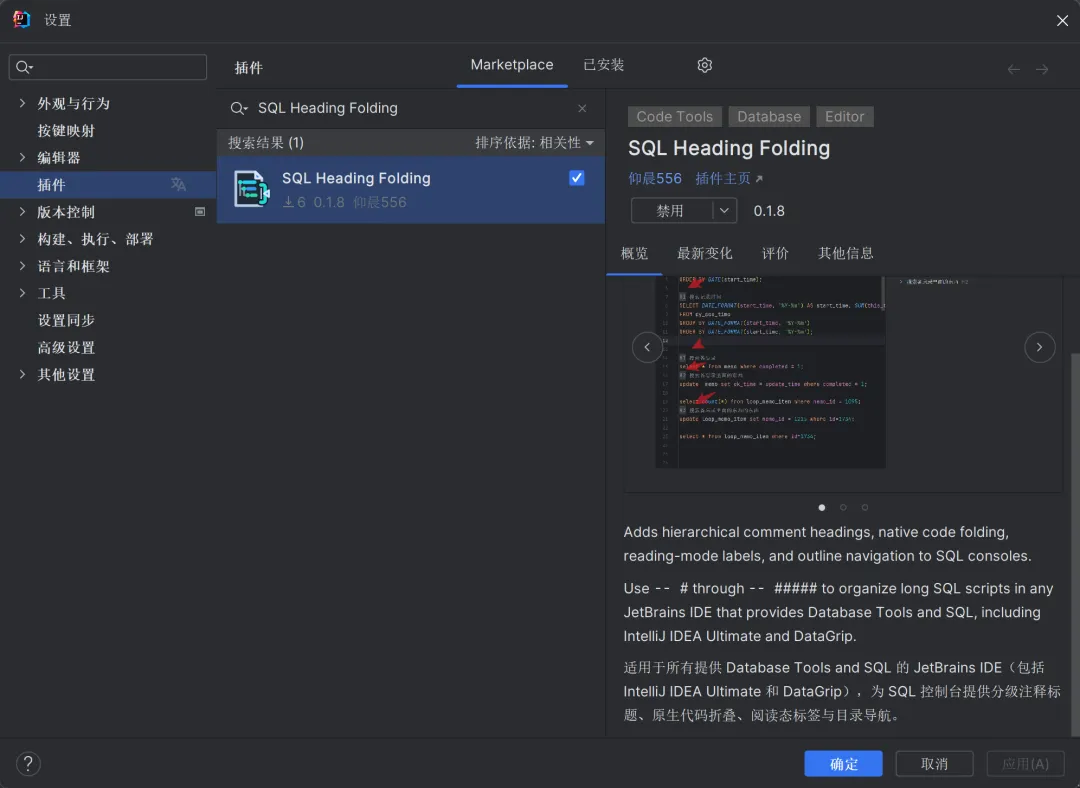The width and height of the screenshot is (1080, 788).
Task: Click the Editor tag
Action: [844, 116]
